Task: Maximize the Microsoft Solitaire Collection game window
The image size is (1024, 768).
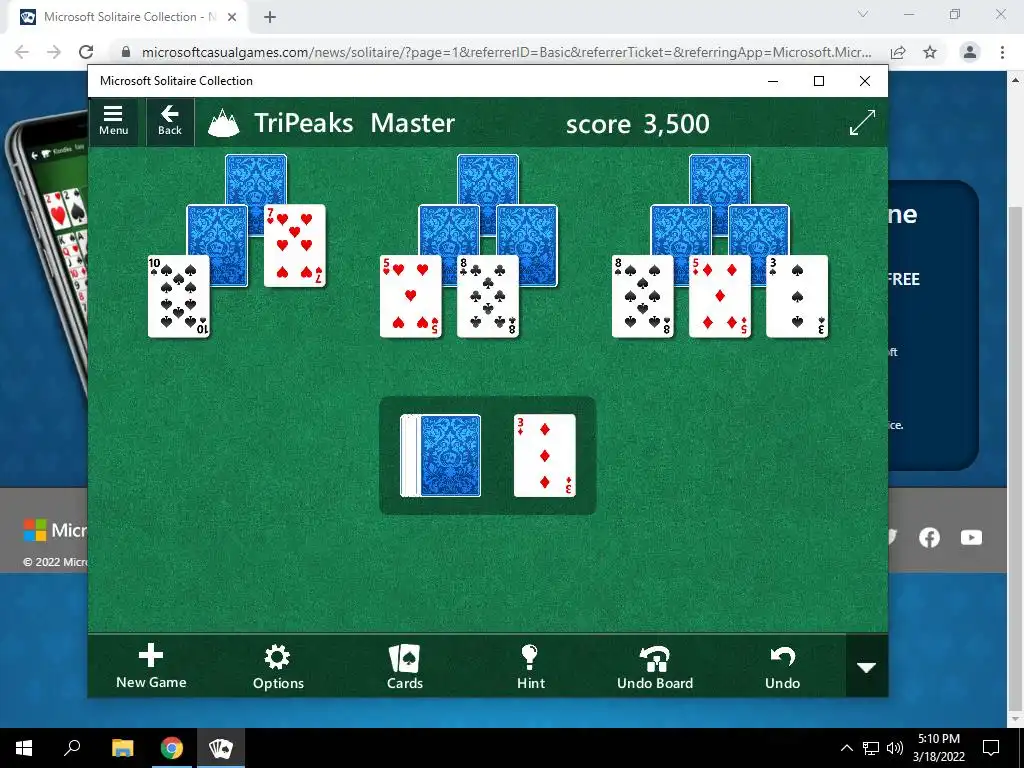Action: (x=819, y=81)
